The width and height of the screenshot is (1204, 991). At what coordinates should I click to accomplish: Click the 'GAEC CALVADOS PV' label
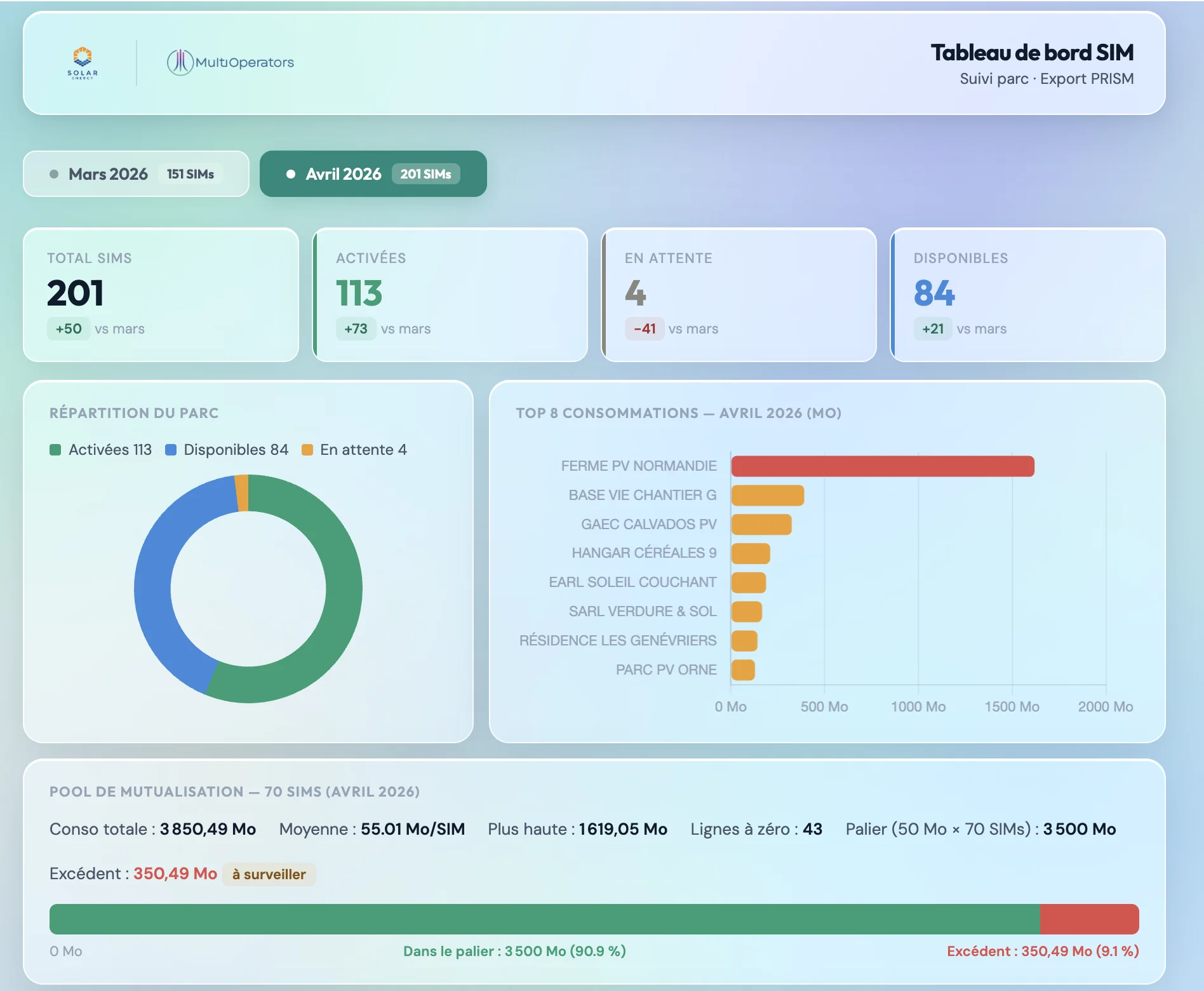(649, 525)
